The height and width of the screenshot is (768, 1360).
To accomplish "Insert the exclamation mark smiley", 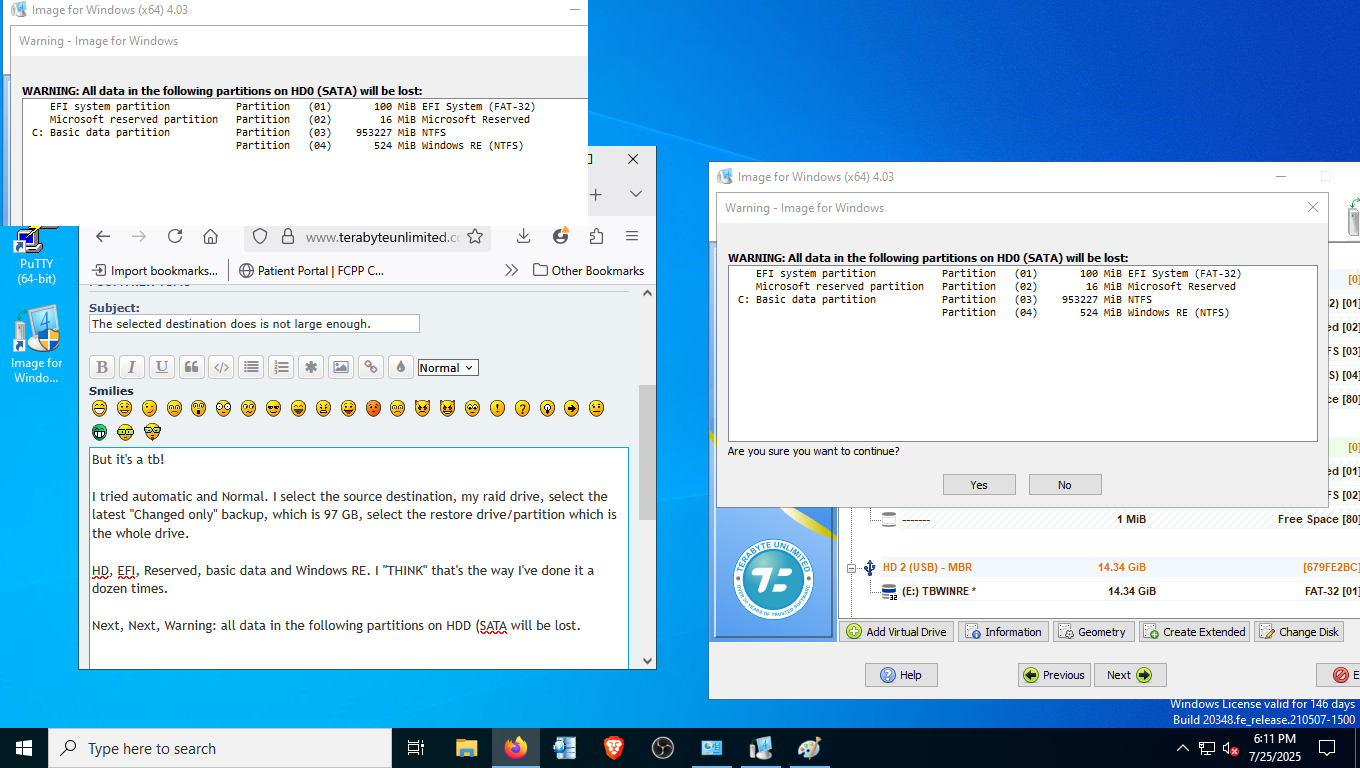I will pos(497,408).
